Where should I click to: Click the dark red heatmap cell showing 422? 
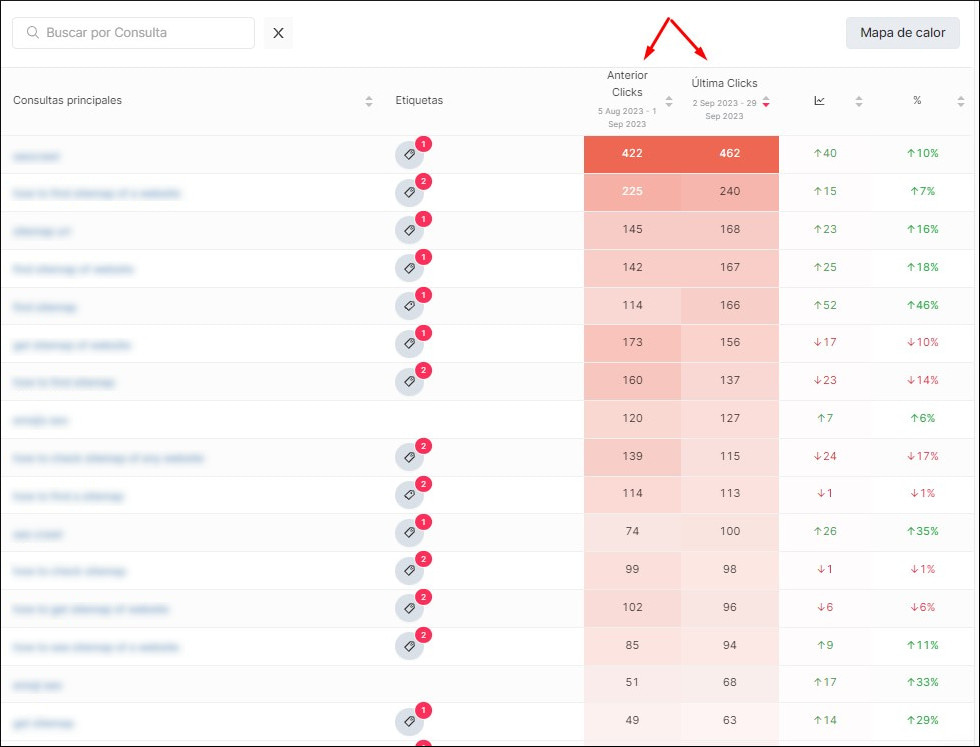coord(632,154)
